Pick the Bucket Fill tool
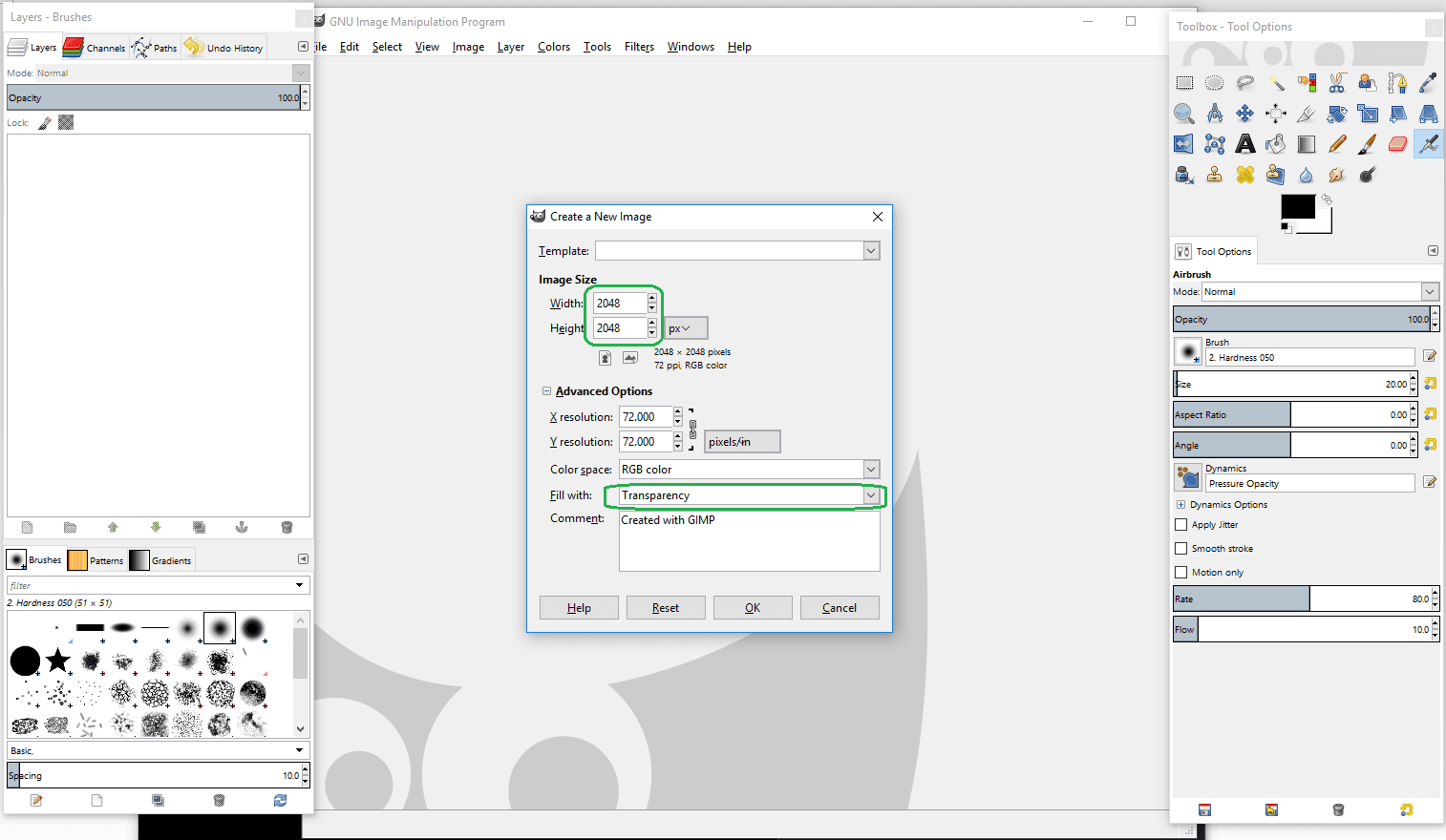1446x840 pixels. pos(1275,144)
